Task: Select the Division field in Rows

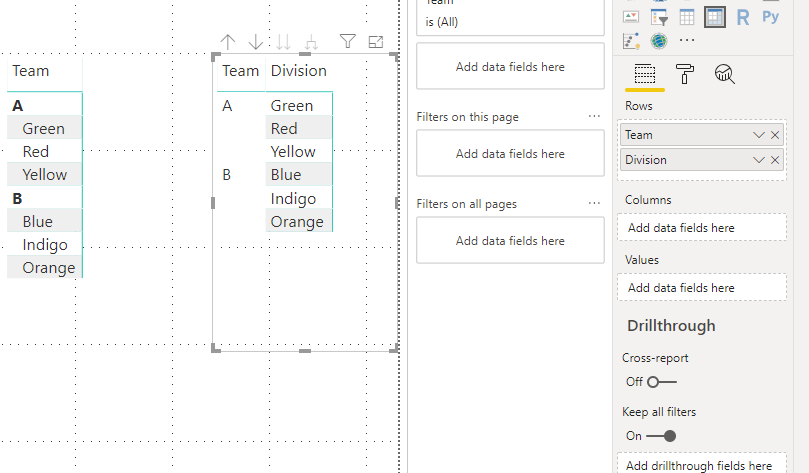Action: coord(702,160)
